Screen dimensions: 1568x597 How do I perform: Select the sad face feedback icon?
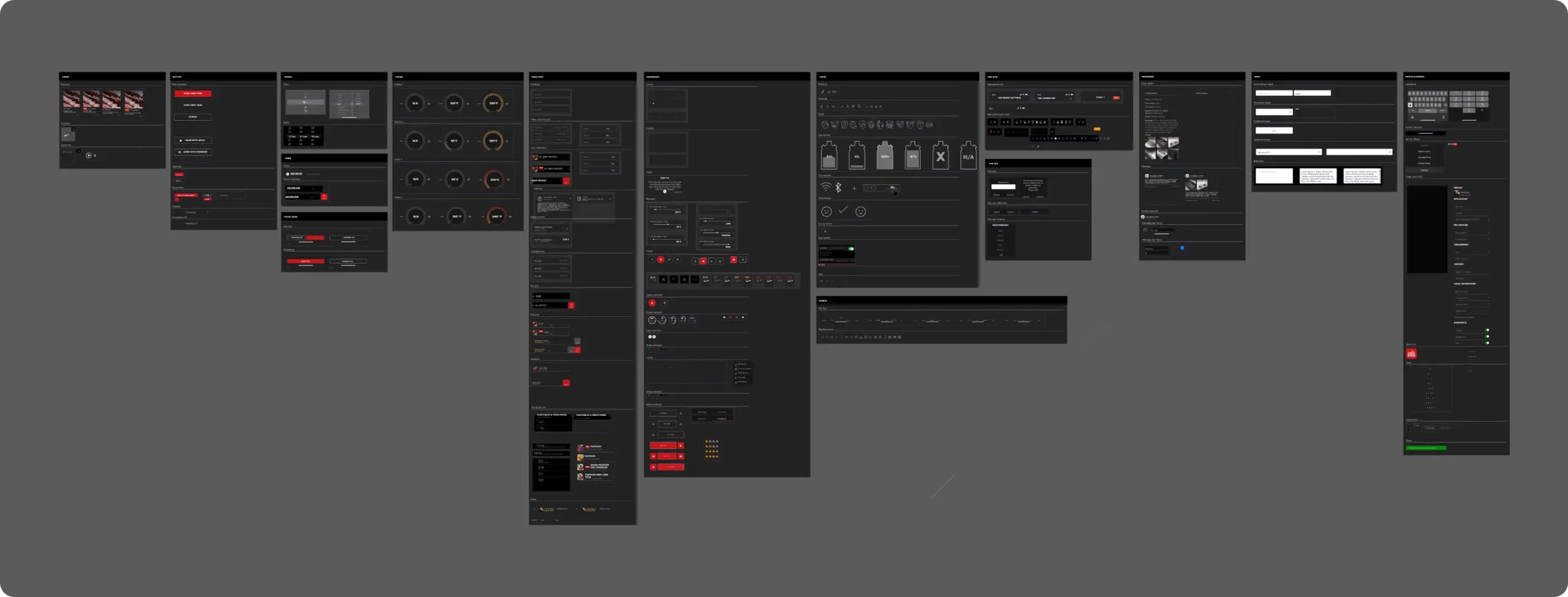click(826, 211)
